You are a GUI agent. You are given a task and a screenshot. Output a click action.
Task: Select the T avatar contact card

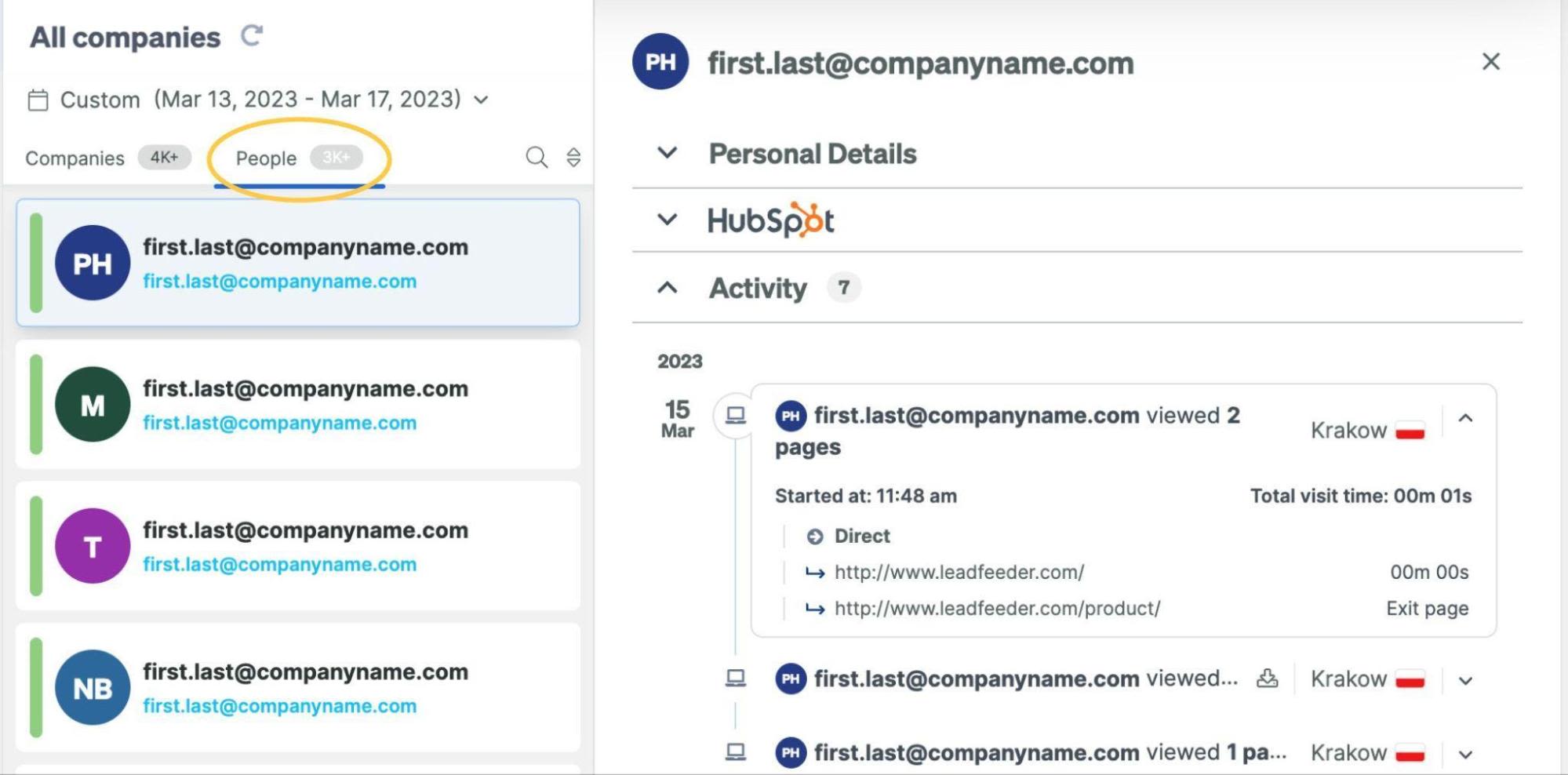point(298,546)
